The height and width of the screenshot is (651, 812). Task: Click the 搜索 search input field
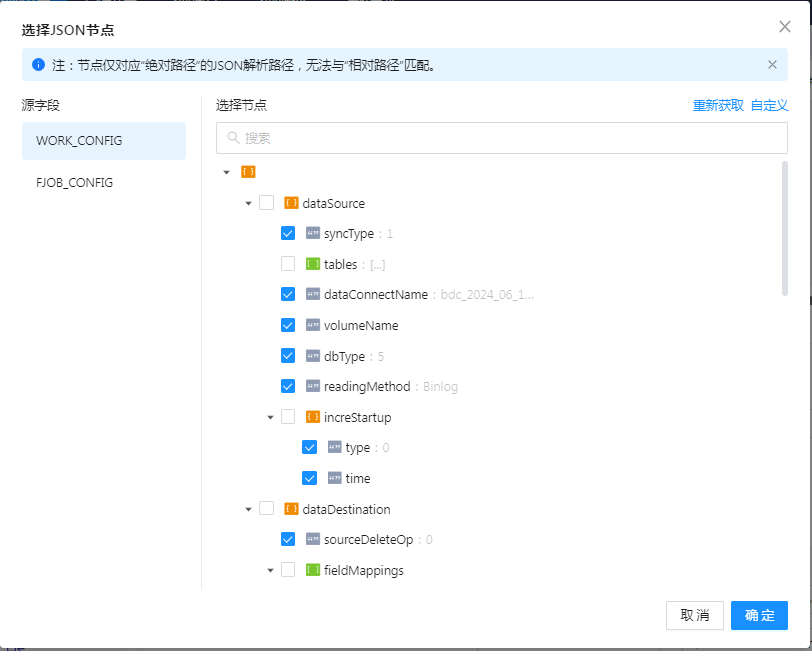(502, 138)
